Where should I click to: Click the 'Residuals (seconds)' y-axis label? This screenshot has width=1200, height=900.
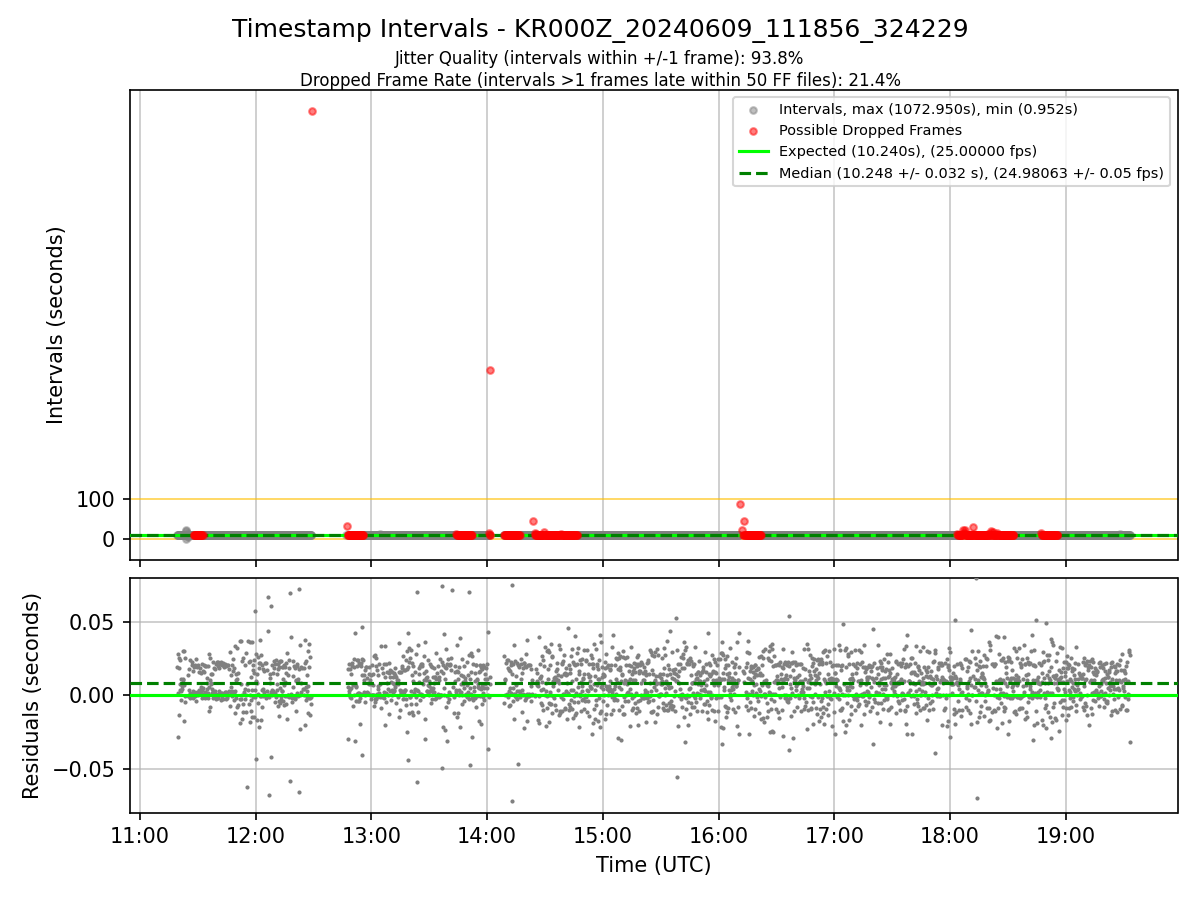coord(32,696)
